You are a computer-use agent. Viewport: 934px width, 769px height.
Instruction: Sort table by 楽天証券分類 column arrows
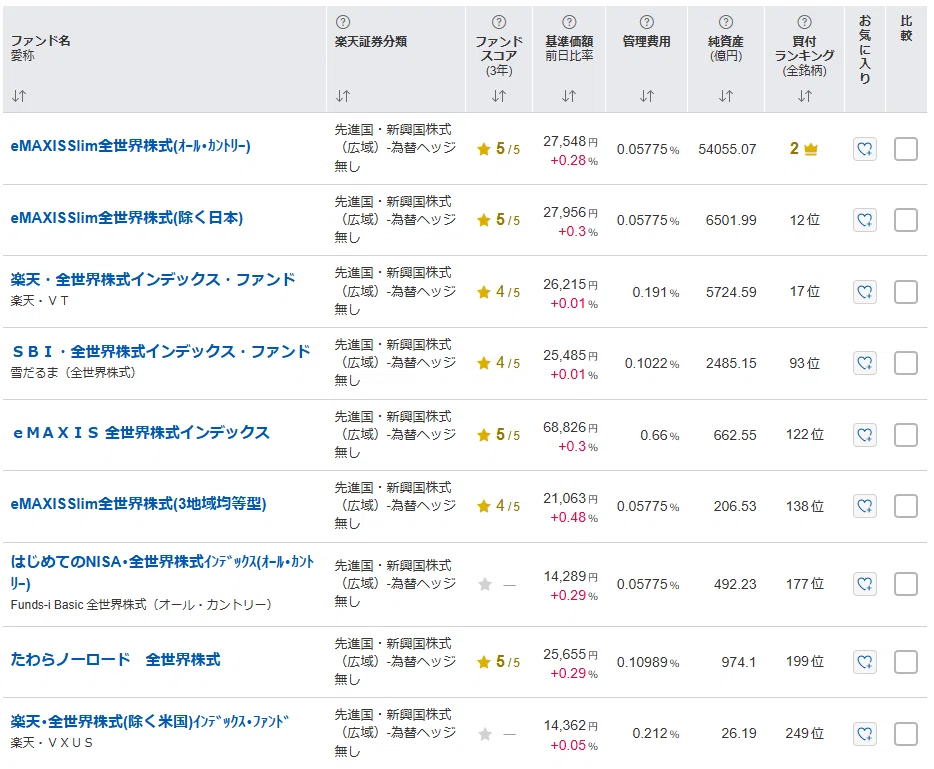[343, 96]
